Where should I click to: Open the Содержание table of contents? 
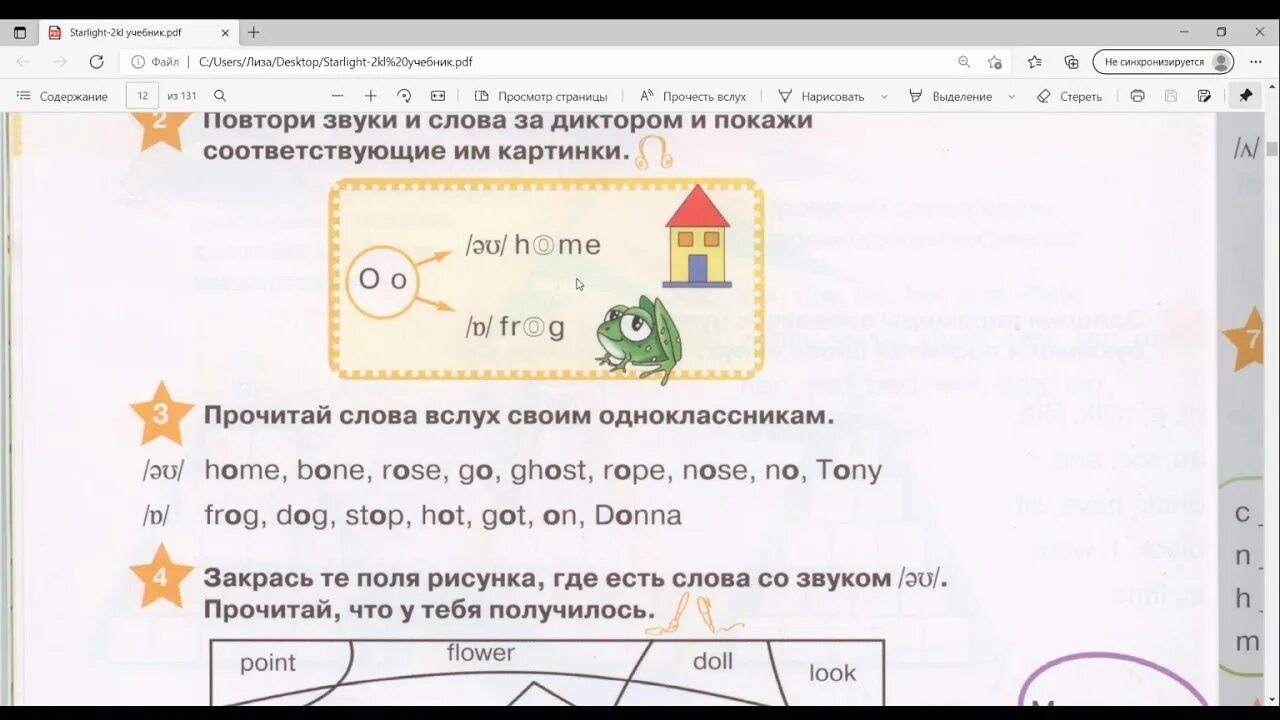62,96
